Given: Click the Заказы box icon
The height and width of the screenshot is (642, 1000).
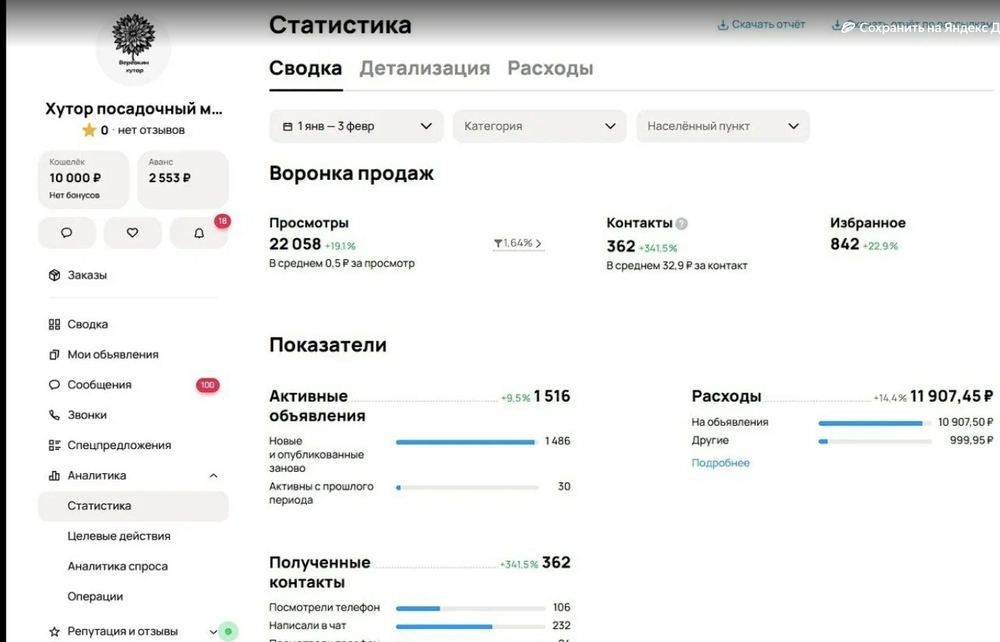Looking at the screenshot, I should pos(55,275).
